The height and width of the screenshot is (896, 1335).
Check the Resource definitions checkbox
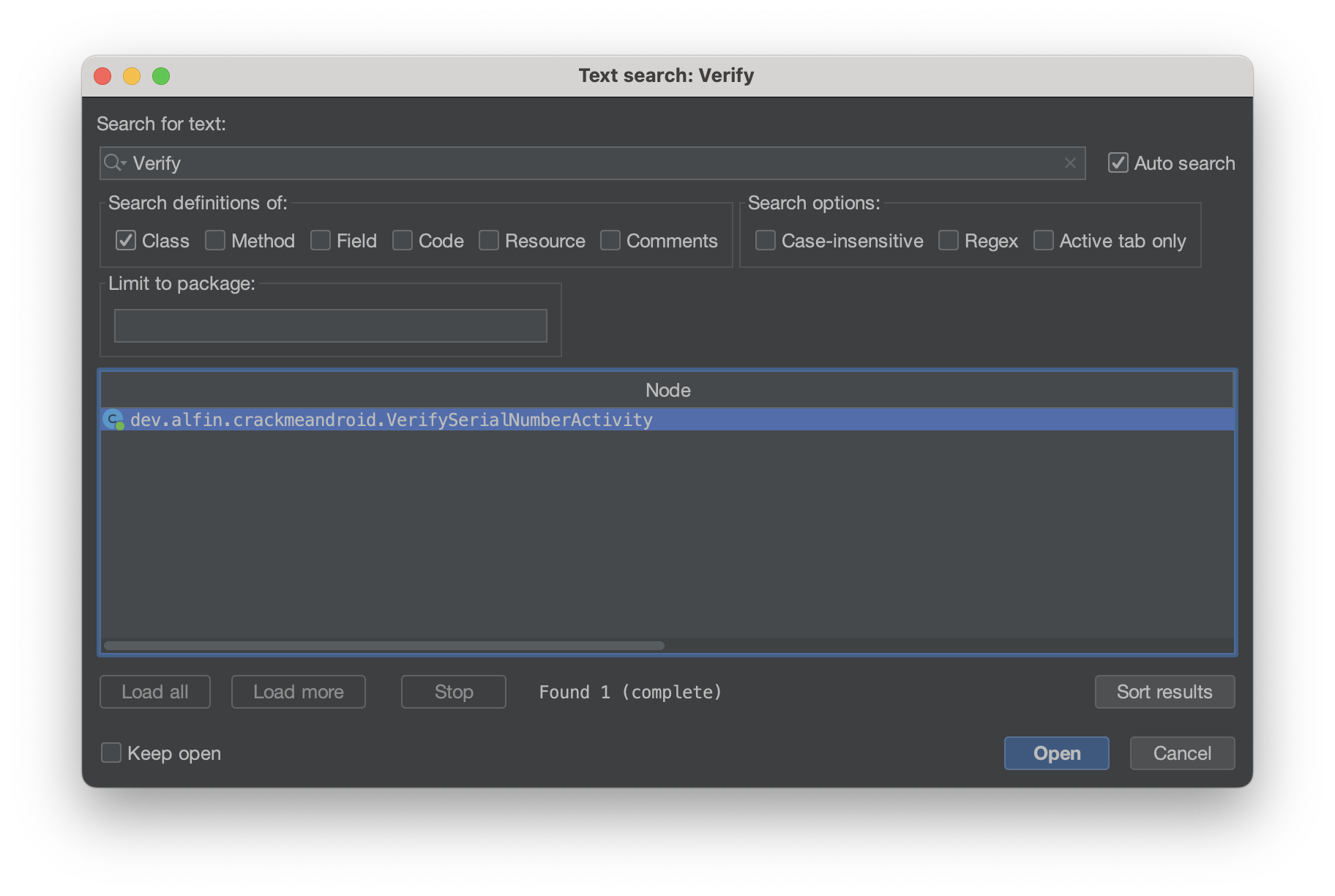click(489, 240)
